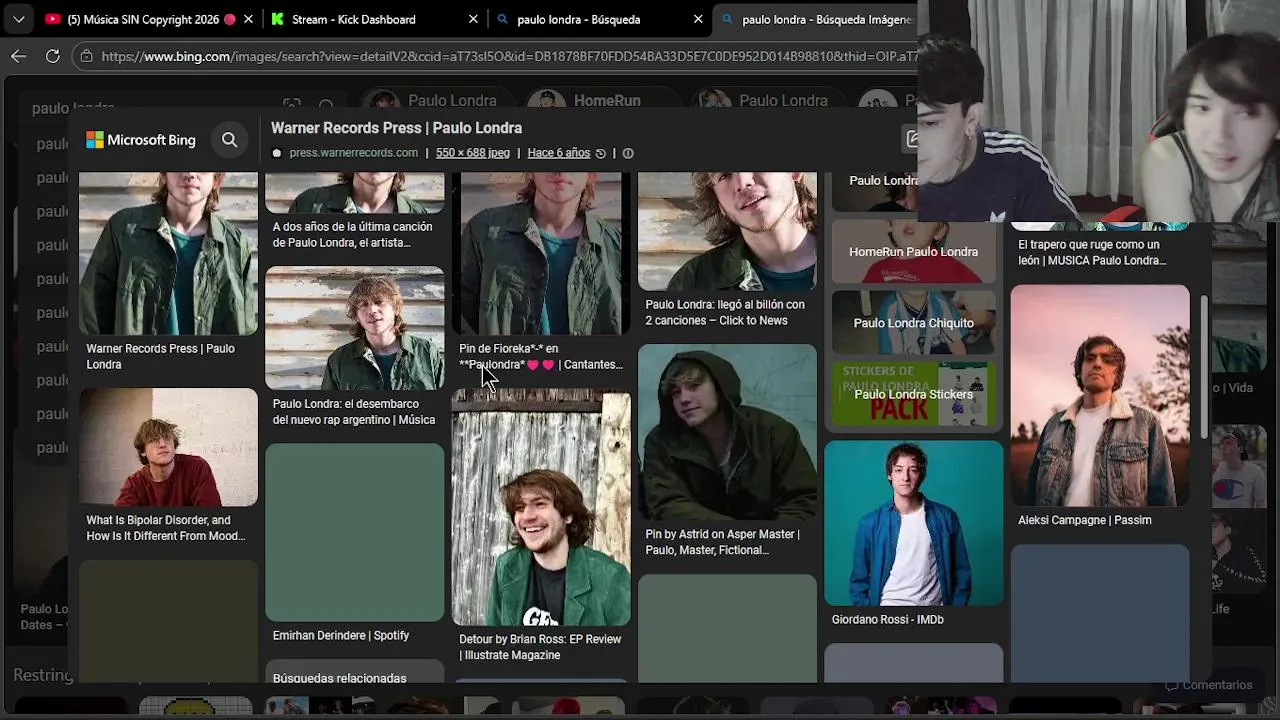Click the background page search magnifier icon
This screenshot has height=720, width=1280.
(326, 106)
